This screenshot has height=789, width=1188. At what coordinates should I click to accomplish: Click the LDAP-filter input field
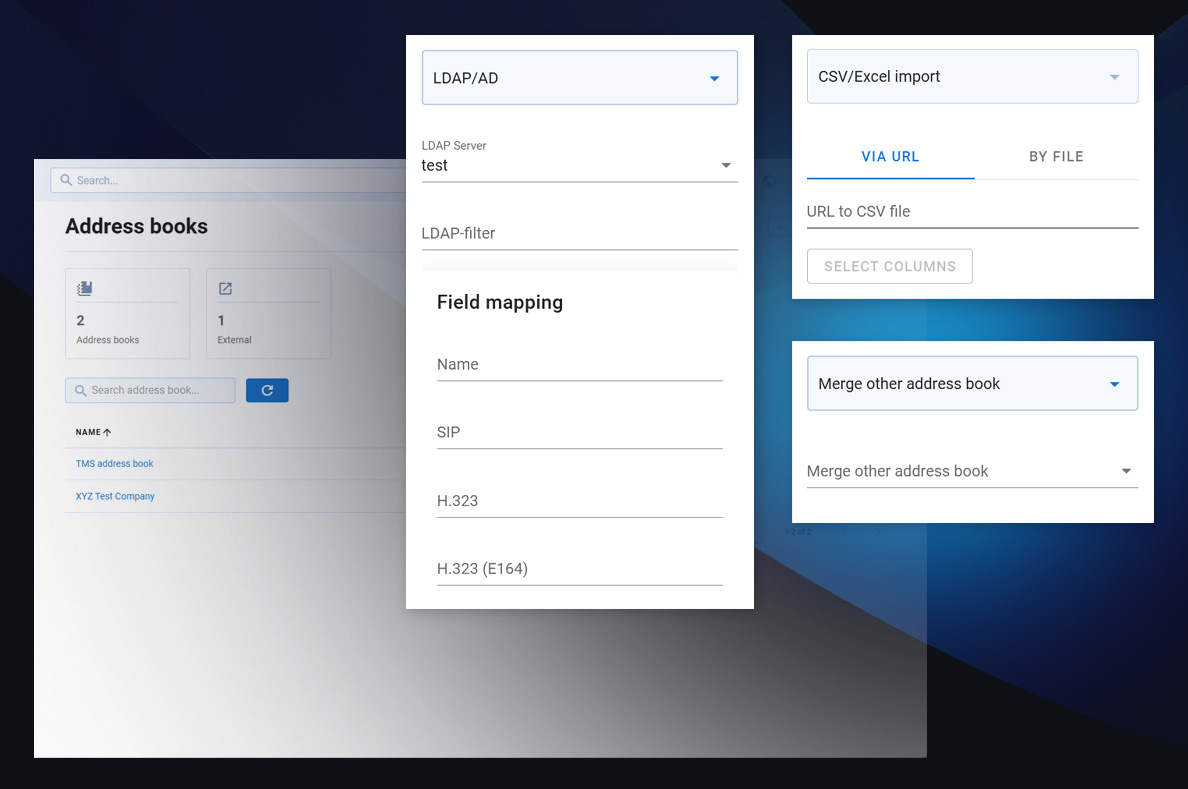pos(579,234)
